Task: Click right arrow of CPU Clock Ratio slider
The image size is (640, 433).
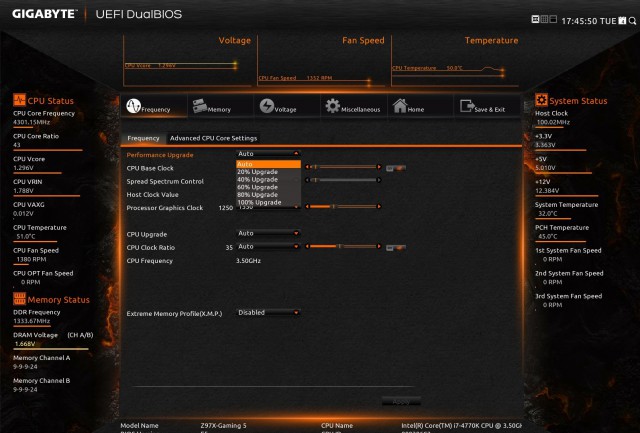Action: [x=380, y=246]
